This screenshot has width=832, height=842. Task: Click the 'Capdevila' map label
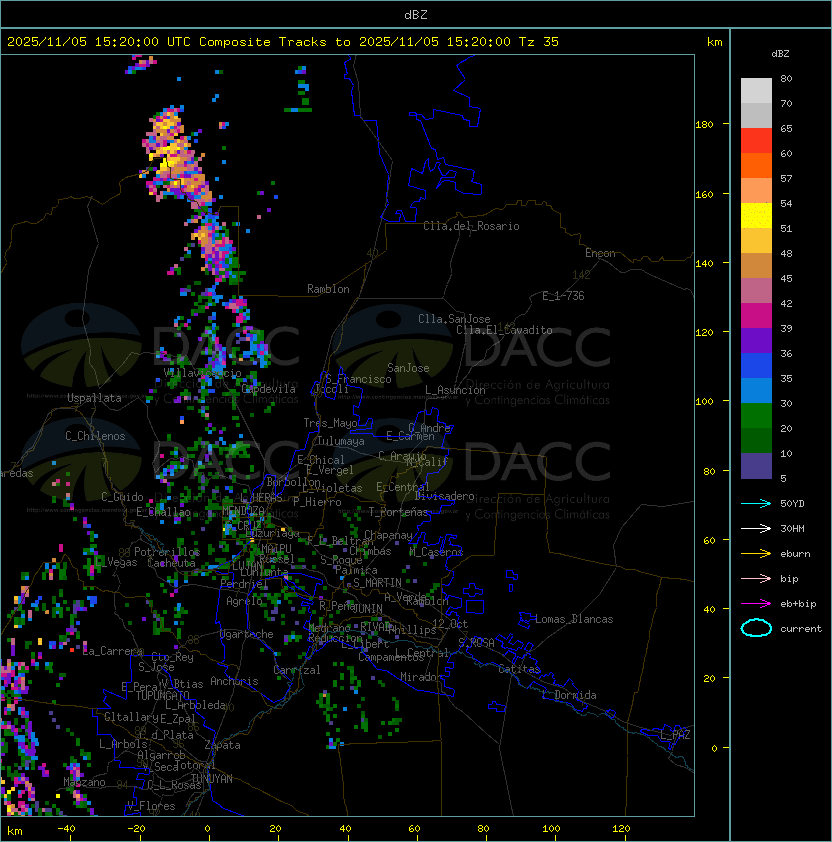268,389
